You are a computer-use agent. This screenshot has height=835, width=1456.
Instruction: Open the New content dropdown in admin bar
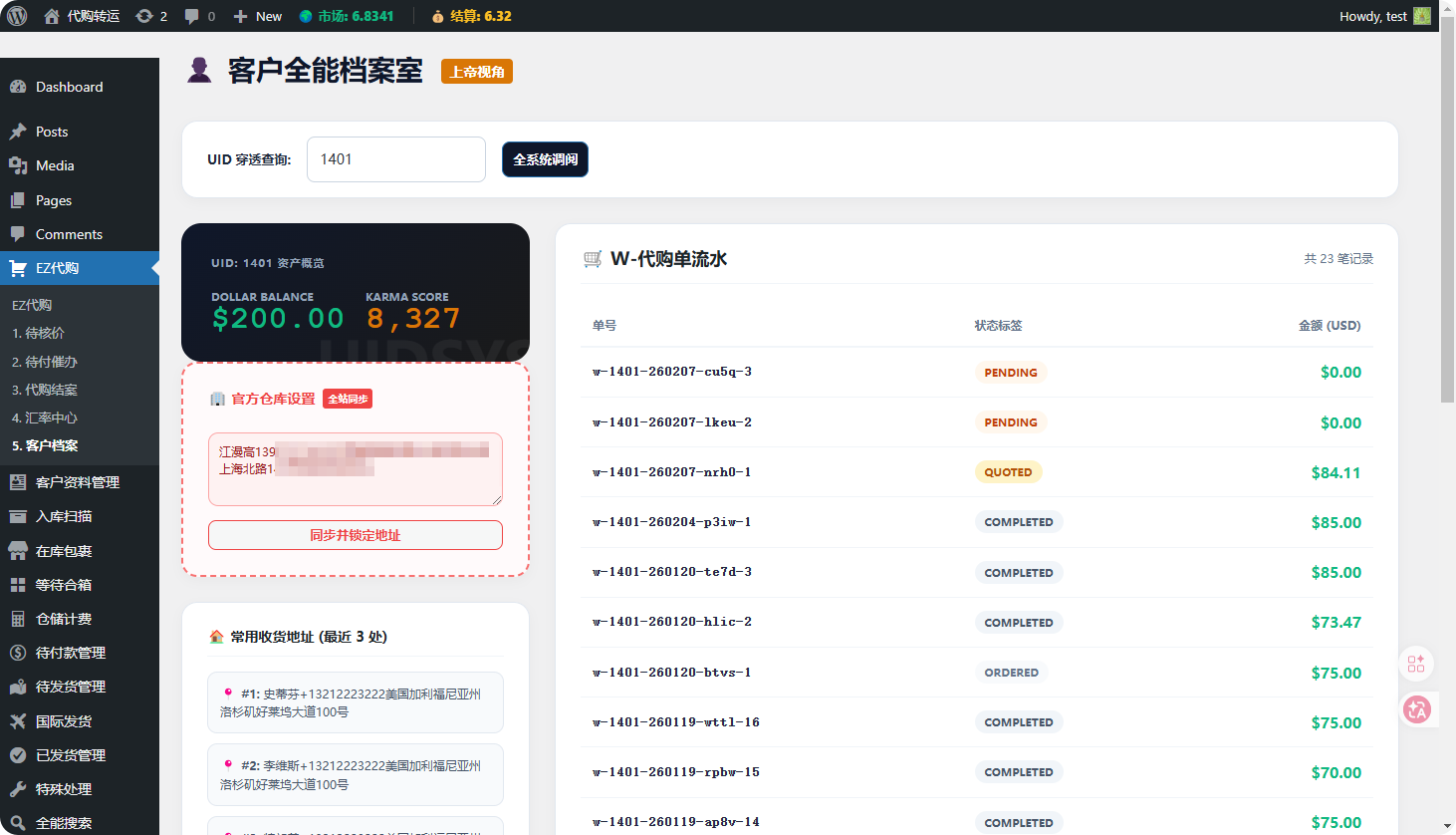tap(258, 16)
